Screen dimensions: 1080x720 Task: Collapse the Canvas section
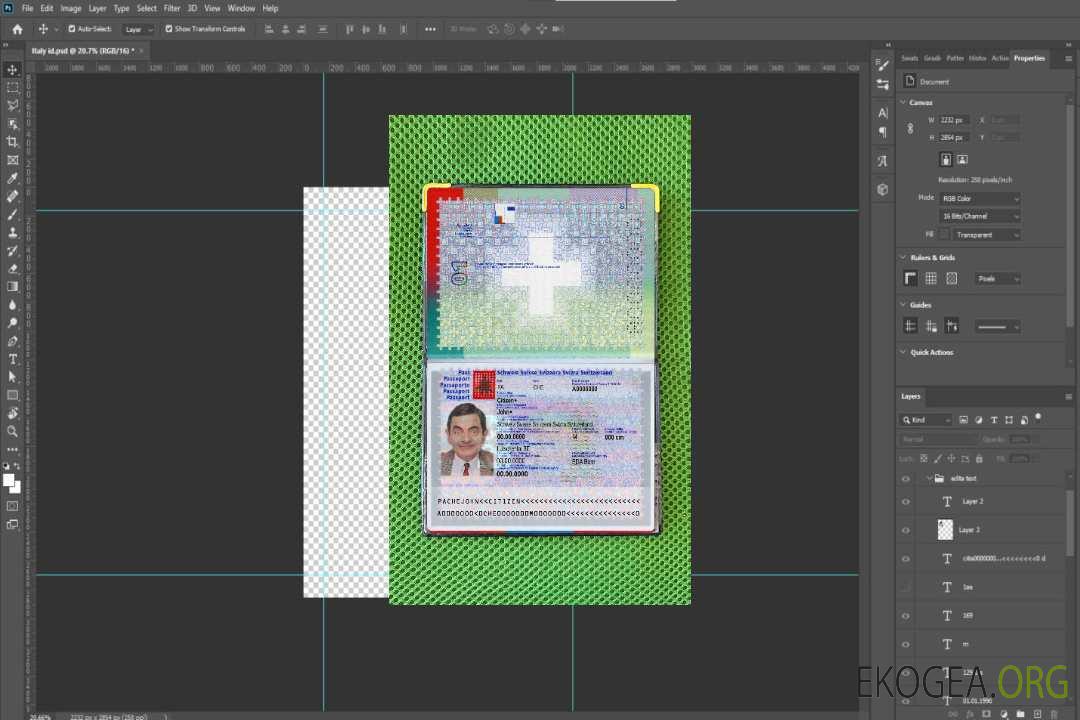click(904, 102)
